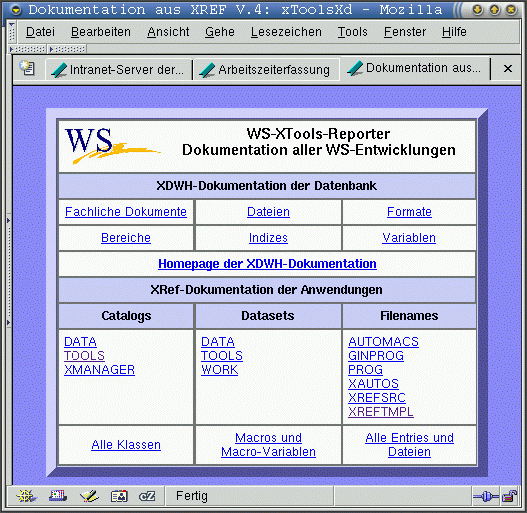This screenshot has height=513, width=527.
Task: Shade the window with the title-bar down-arrow button
Action: [478, 10]
